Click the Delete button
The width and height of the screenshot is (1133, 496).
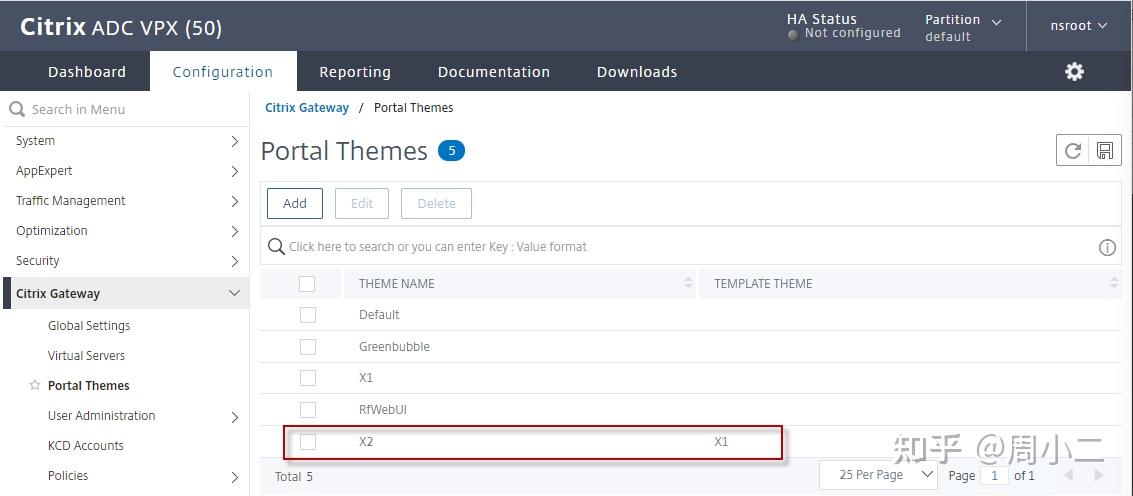[x=436, y=203]
